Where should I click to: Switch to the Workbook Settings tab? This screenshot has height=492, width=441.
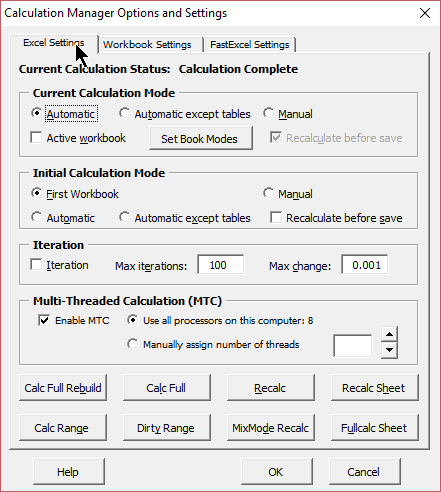coord(147,44)
